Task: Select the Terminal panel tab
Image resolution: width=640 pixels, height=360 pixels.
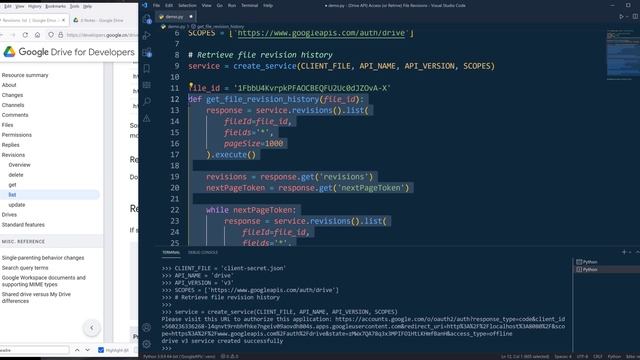Action: [x=171, y=252]
